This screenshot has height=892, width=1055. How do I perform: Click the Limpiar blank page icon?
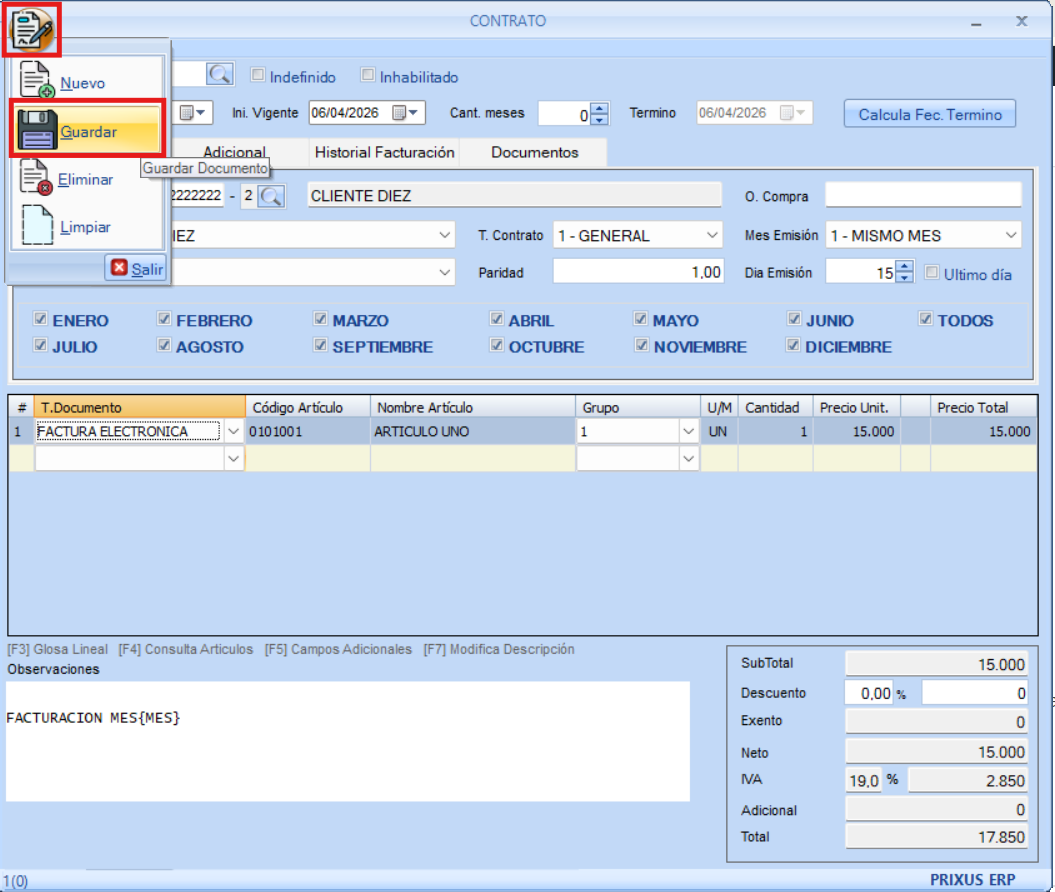(x=37, y=226)
